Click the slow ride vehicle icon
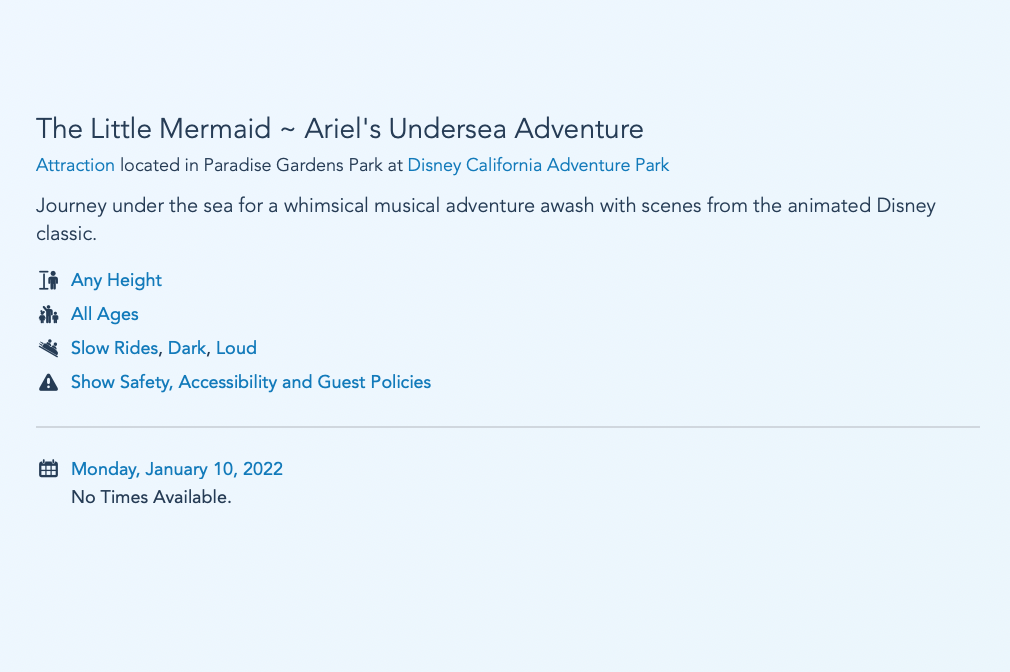The image size is (1010, 672). [48, 348]
